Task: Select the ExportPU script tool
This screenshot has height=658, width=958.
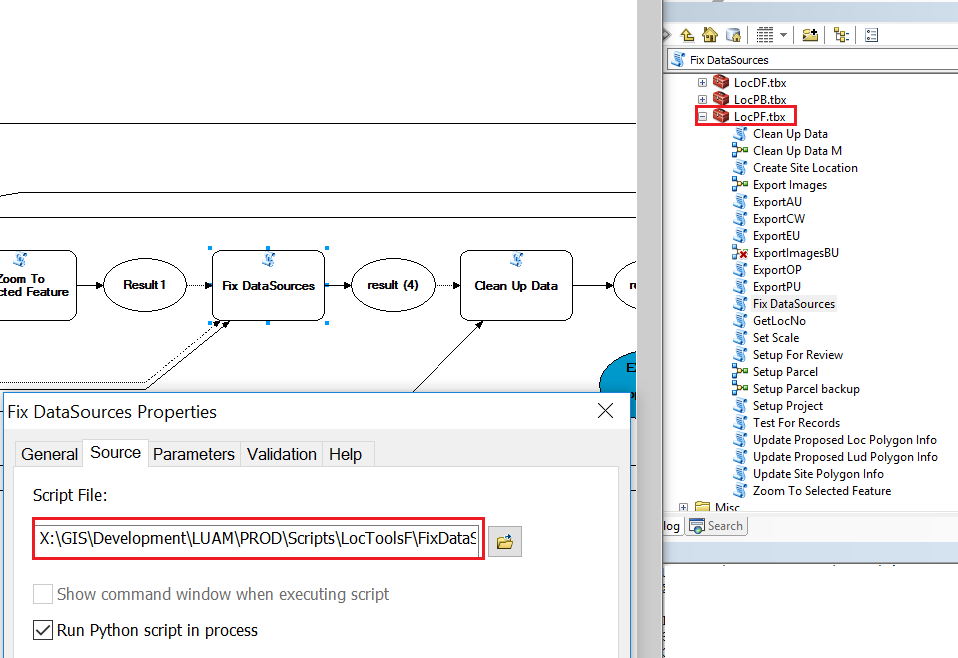Action: pos(776,287)
